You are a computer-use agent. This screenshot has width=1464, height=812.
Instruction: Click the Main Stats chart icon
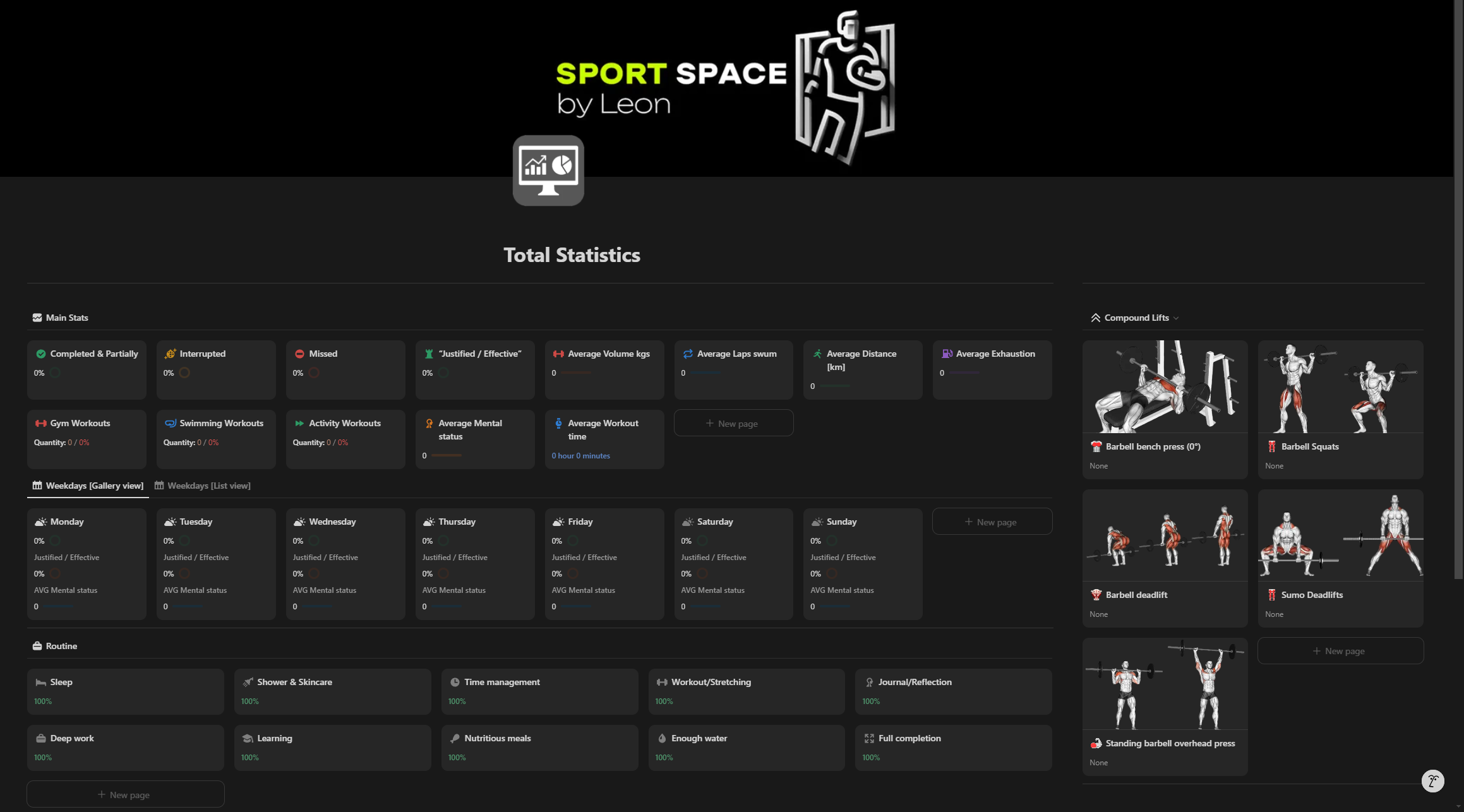click(37, 318)
